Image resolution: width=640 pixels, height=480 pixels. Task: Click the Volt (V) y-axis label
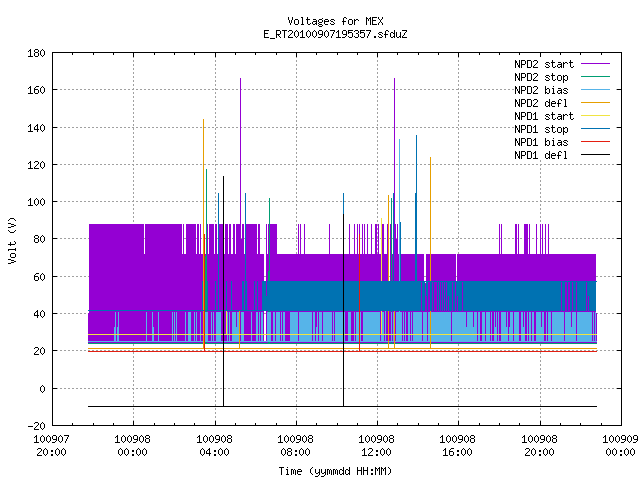[x=12, y=240]
